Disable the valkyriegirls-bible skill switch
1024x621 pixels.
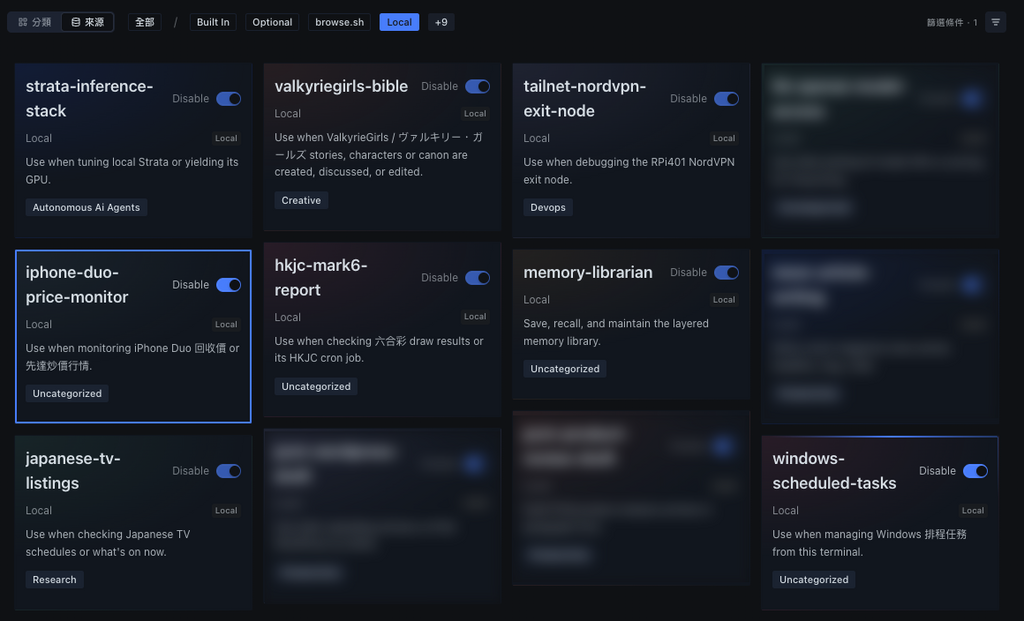point(477,86)
